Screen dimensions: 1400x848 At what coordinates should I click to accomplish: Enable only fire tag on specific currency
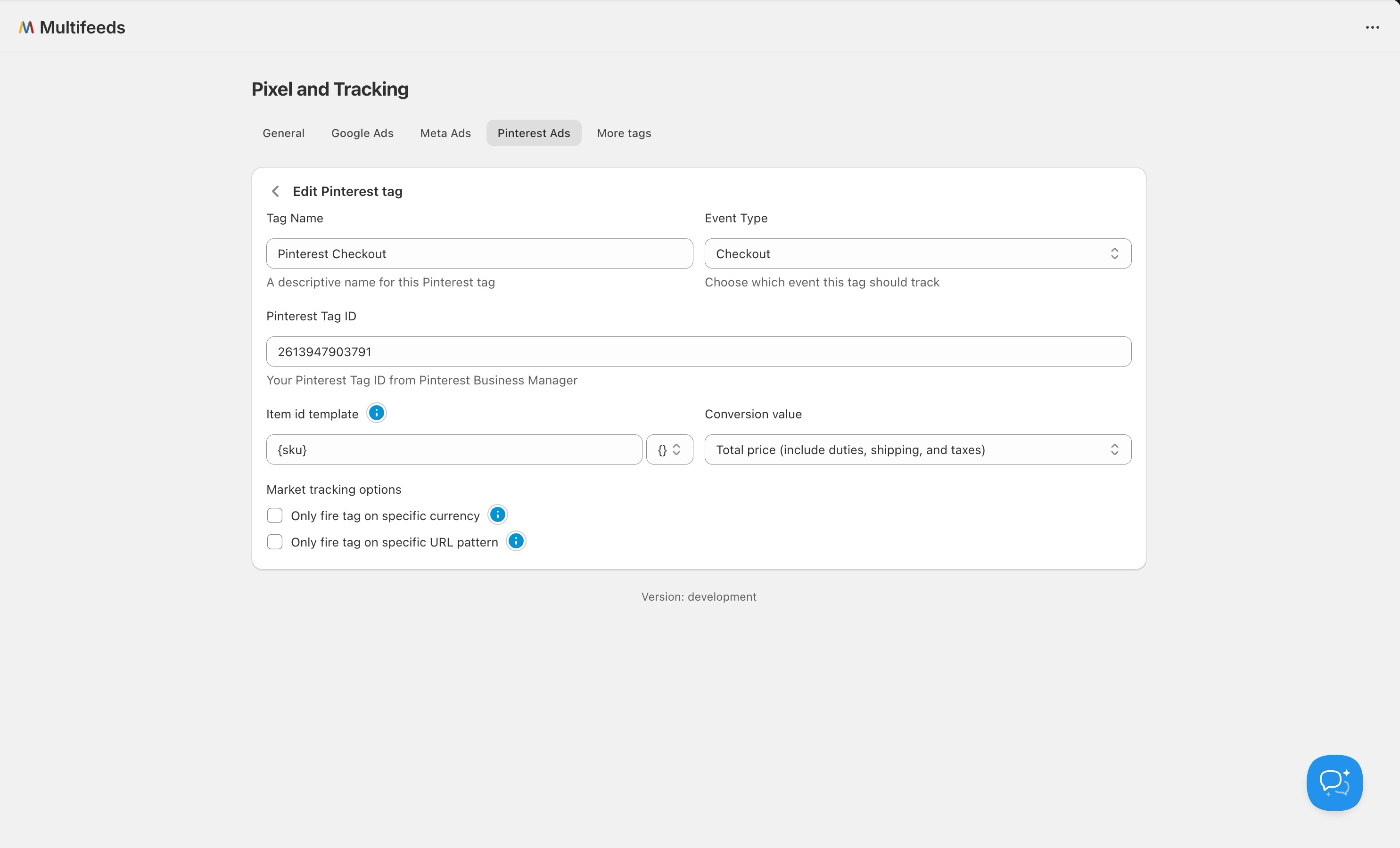click(x=275, y=515)
